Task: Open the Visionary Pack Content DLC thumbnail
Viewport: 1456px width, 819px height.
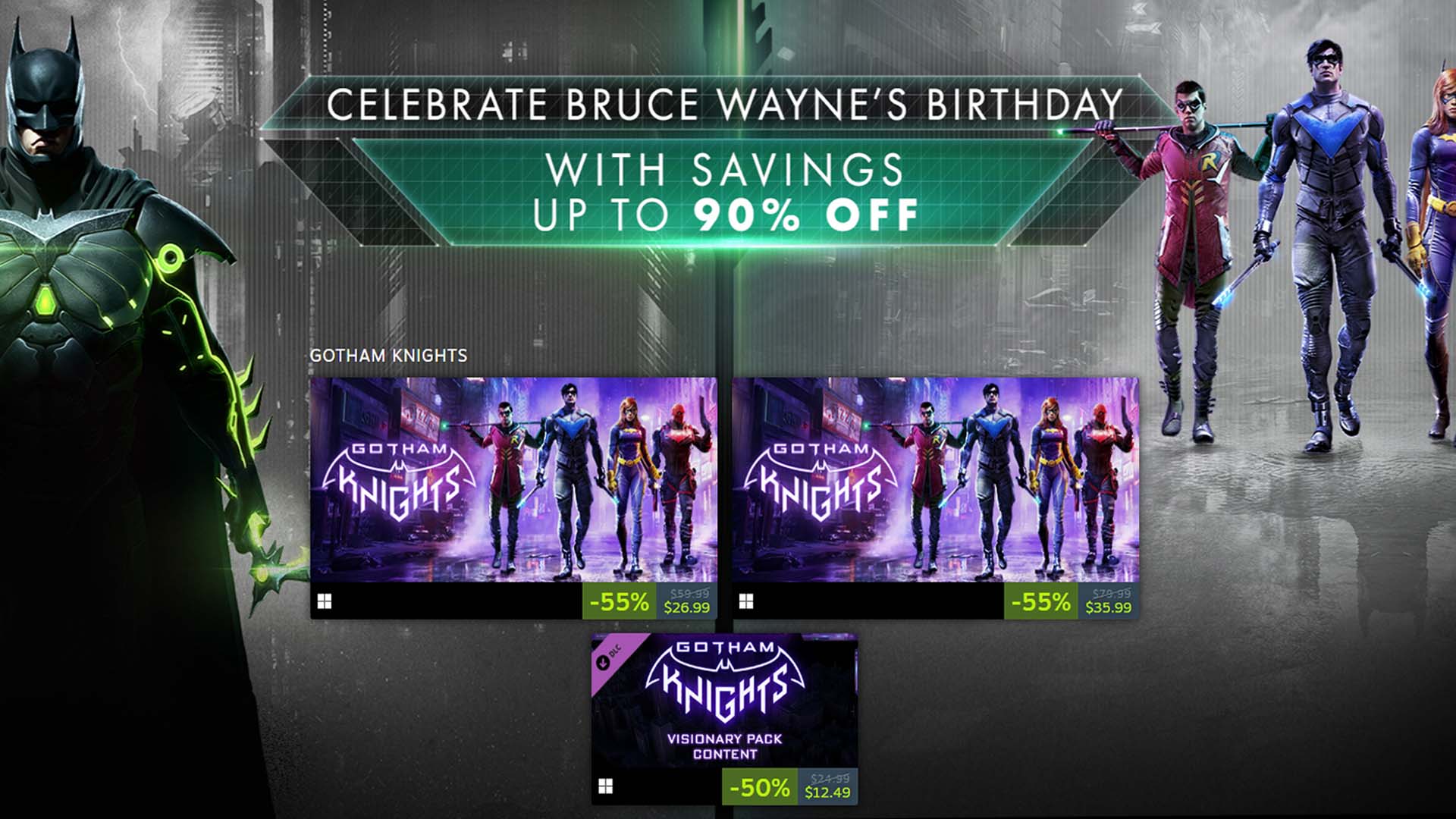Action: click(x=724, y=701)
